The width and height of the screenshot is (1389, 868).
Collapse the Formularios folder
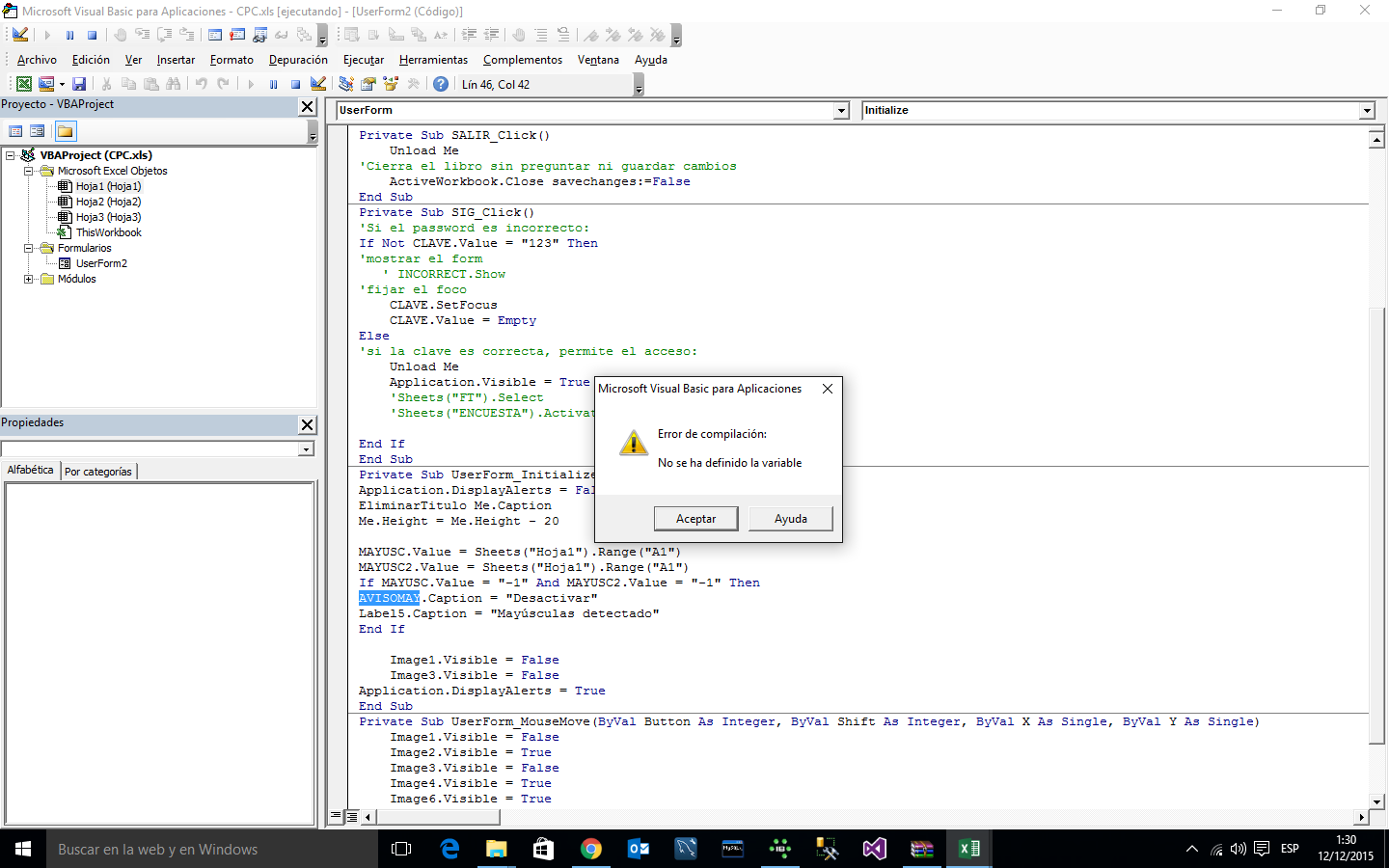[x=29, y=248]
